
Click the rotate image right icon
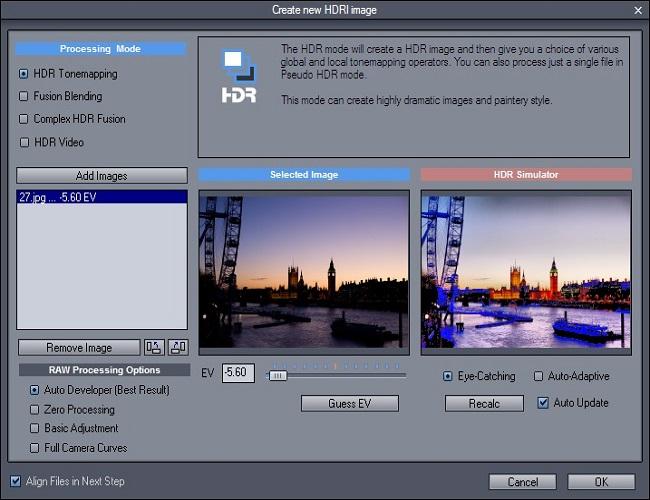(x=177, y=348)
